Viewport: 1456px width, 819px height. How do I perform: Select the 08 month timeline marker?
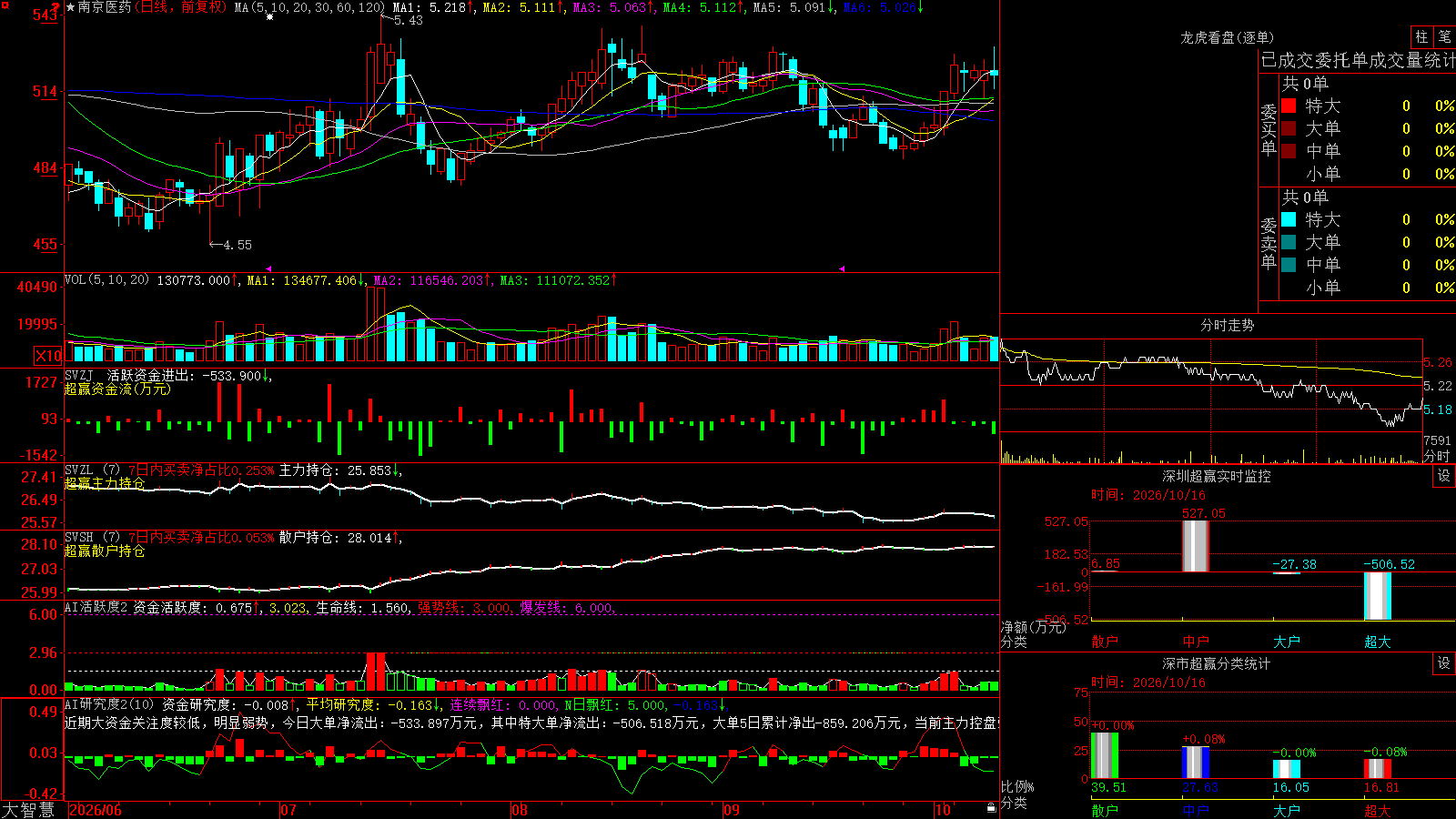click(520, 810)
